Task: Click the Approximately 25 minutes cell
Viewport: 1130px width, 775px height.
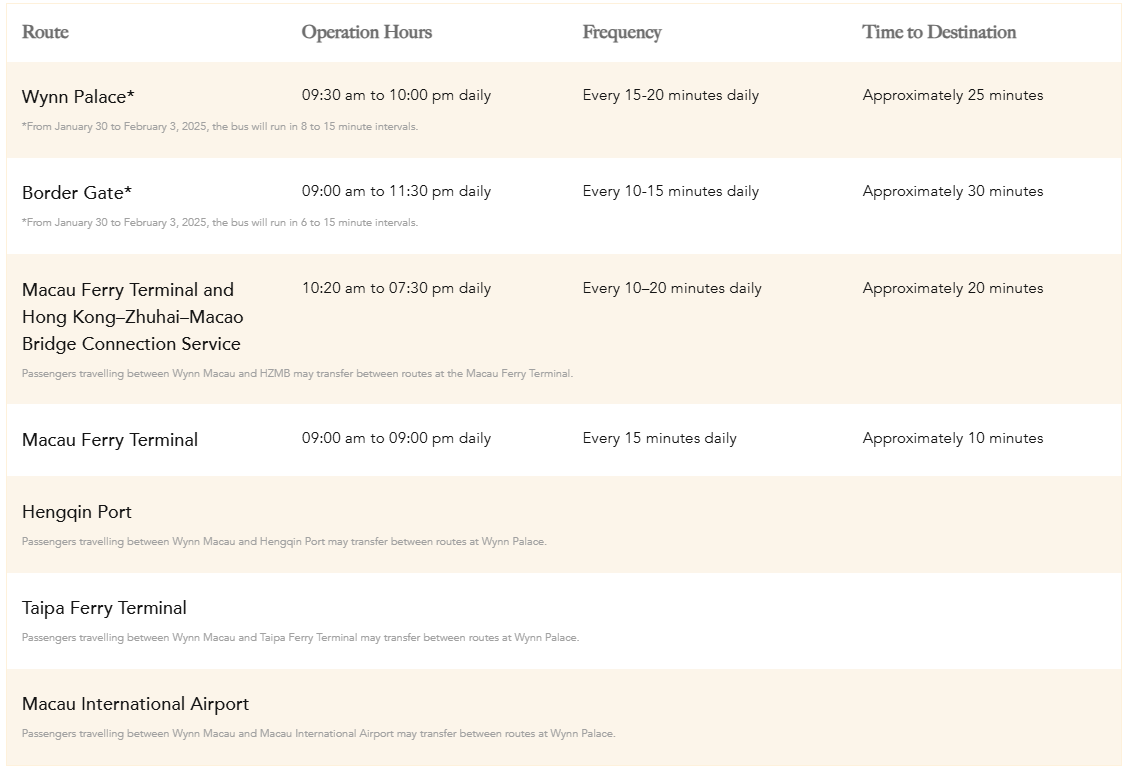Action: (953, 95)
